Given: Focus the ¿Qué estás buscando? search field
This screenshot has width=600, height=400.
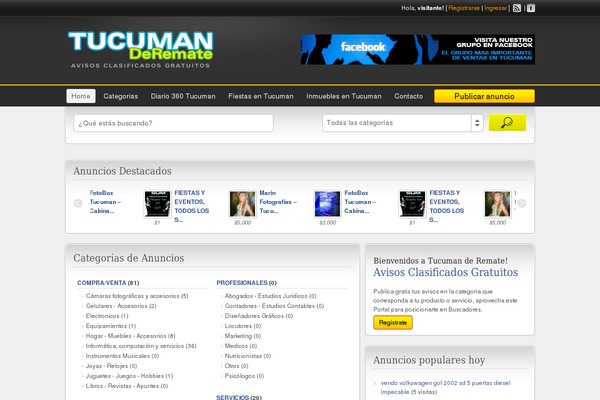Looking at the screenshot, I should [x=173, y=123].
